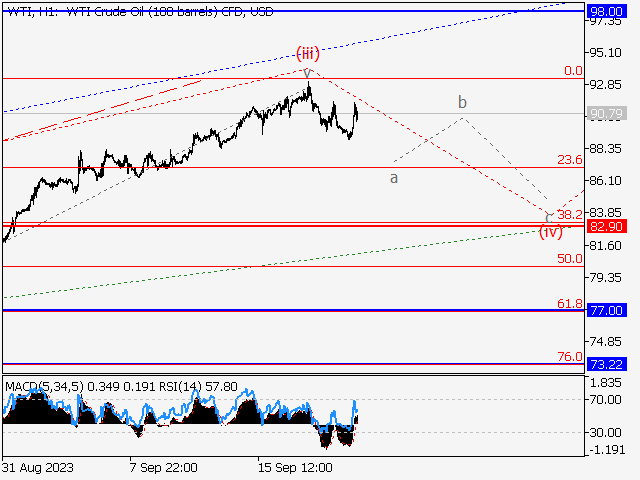The width and height of the screenshot is (640, 480).
Task: Click the Fibonacci 76.0 level label
Action: point(570,356)
